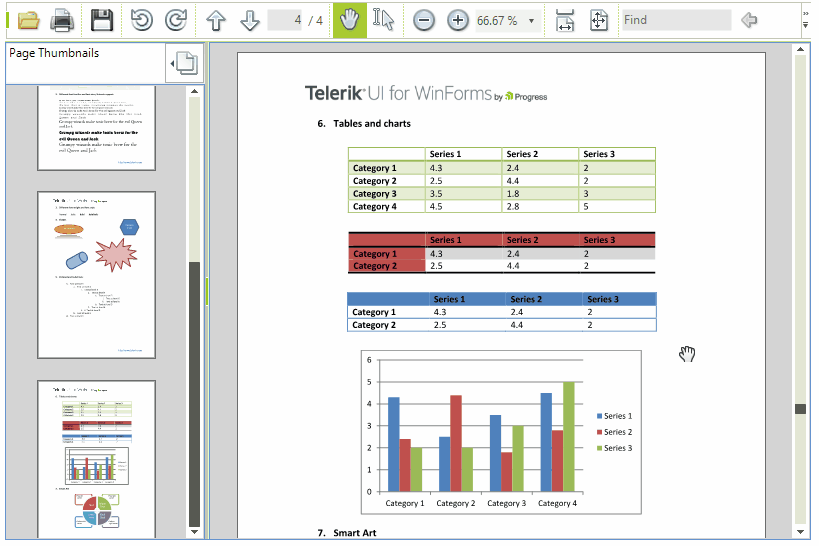Print the document using the printer icon
Image resolution: width=819 pixels, height=546 pixels.
click(x=62, y=20)
